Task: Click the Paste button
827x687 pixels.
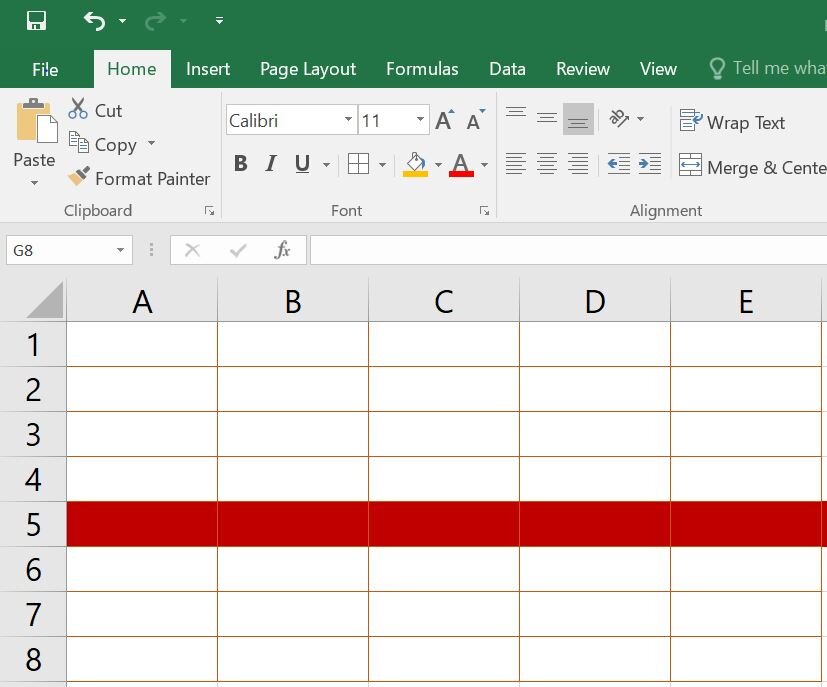Action: coord(34,142)
